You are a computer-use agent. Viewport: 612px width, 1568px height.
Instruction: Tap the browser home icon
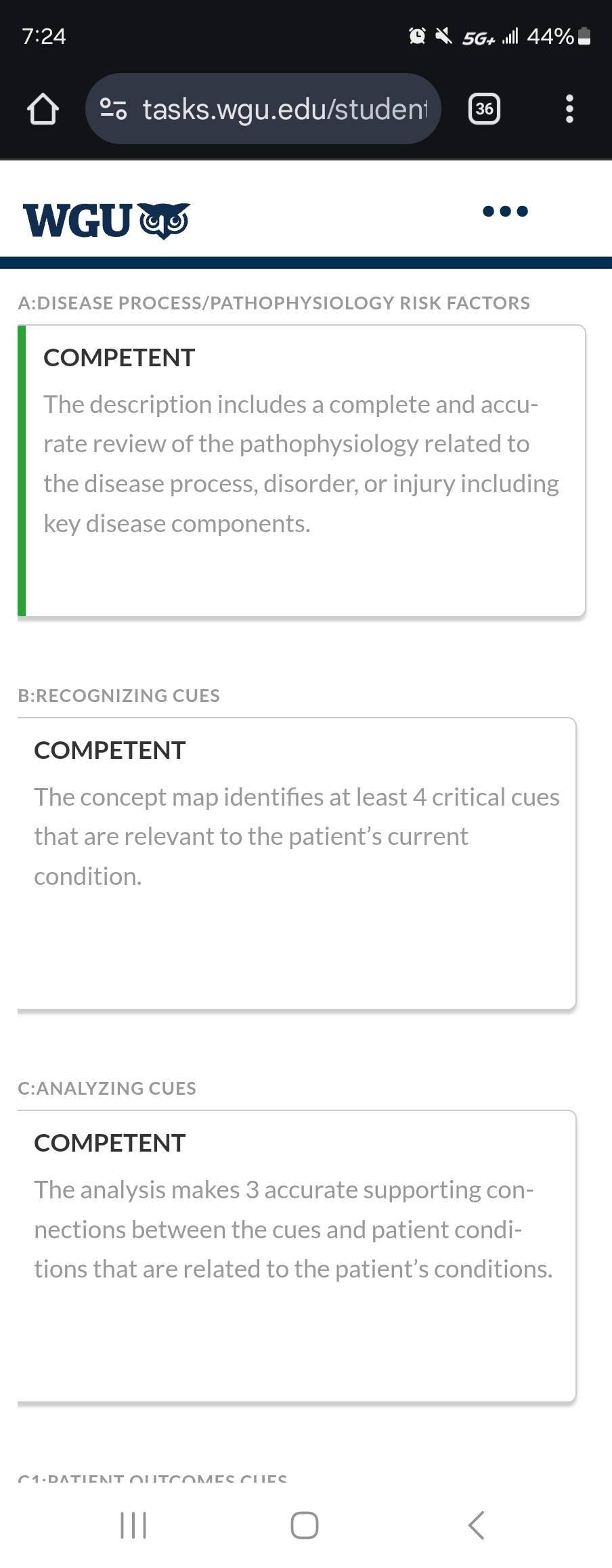pyautogui.click(x=42, y=109)
